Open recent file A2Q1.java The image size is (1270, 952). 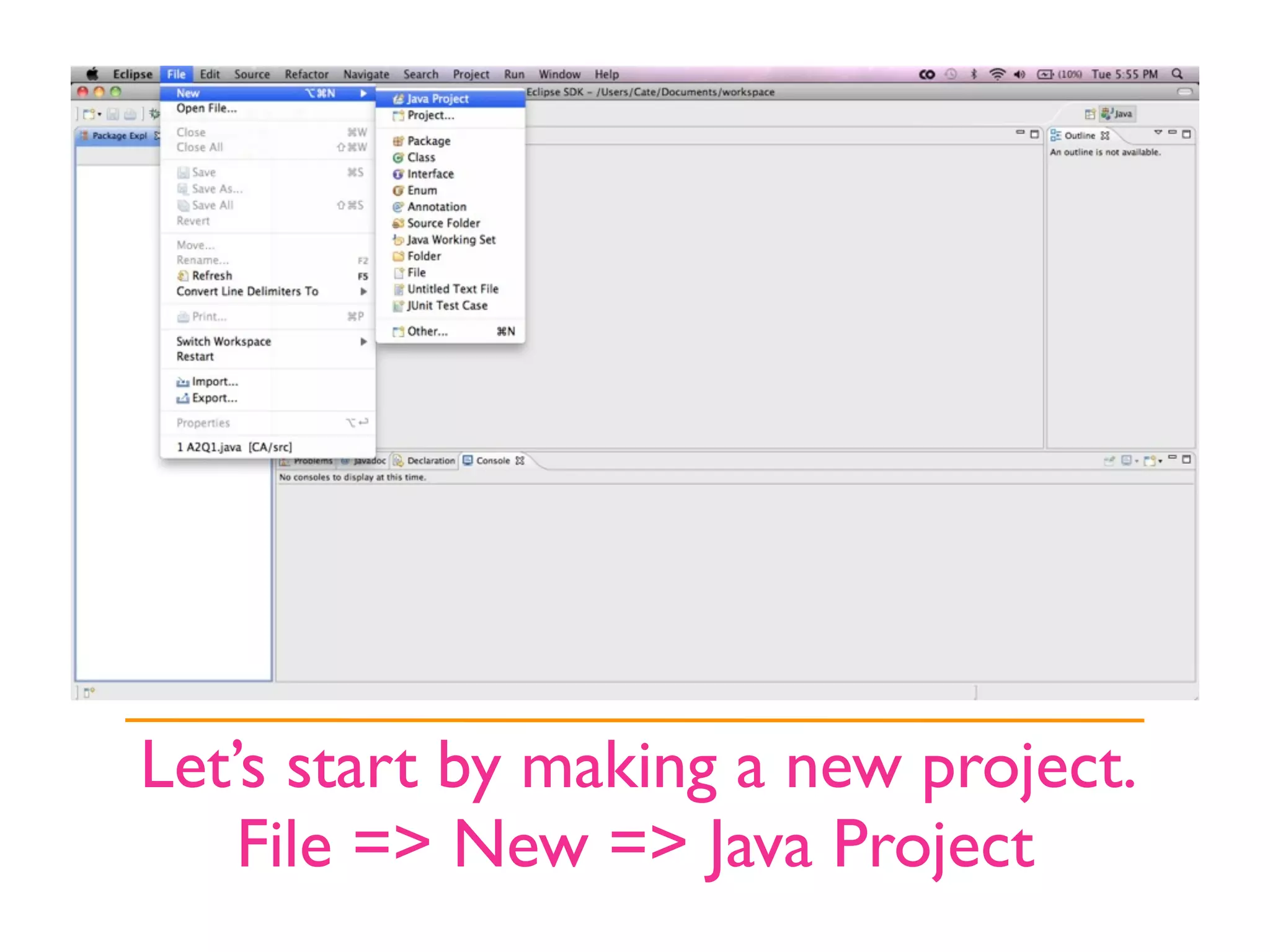tap(234, 447)
